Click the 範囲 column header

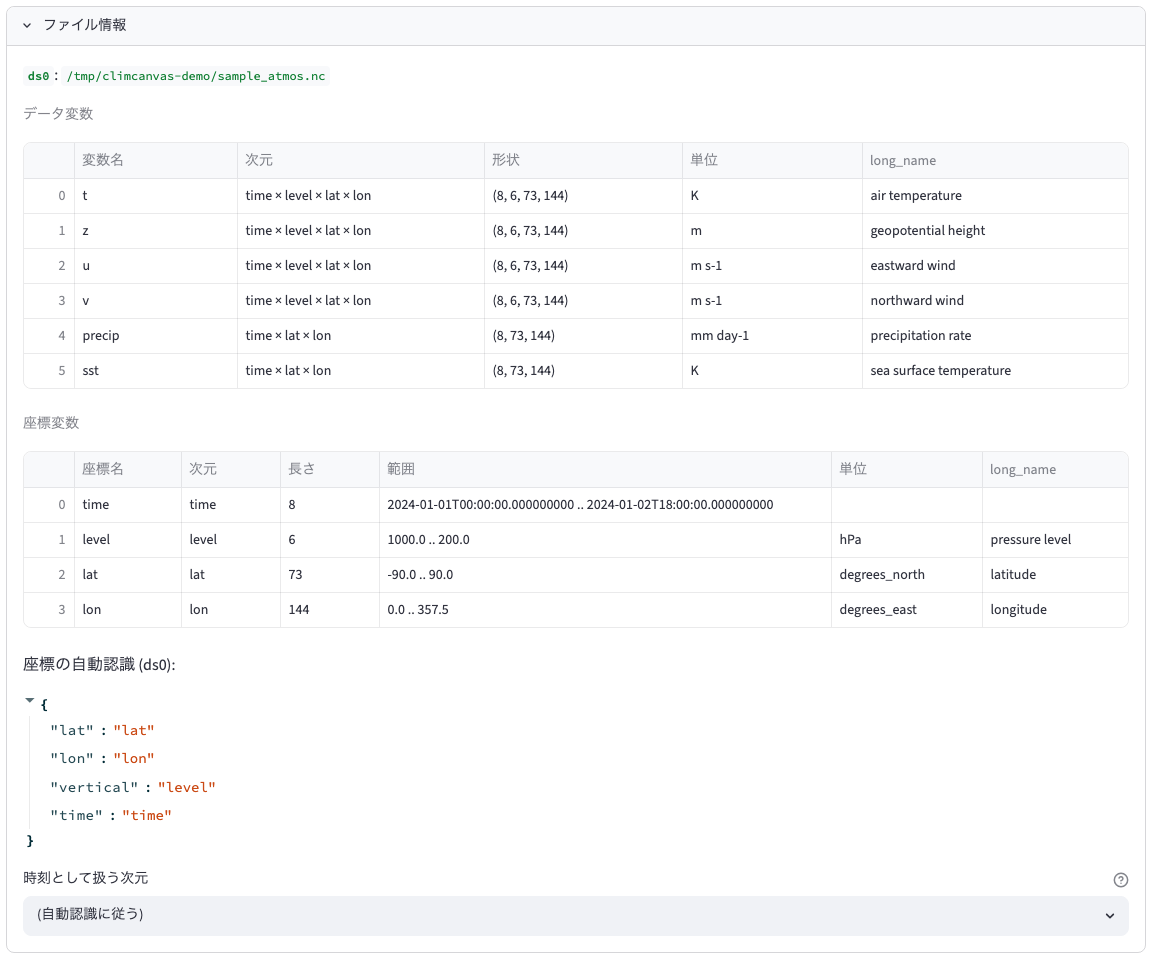pos(605,469)
